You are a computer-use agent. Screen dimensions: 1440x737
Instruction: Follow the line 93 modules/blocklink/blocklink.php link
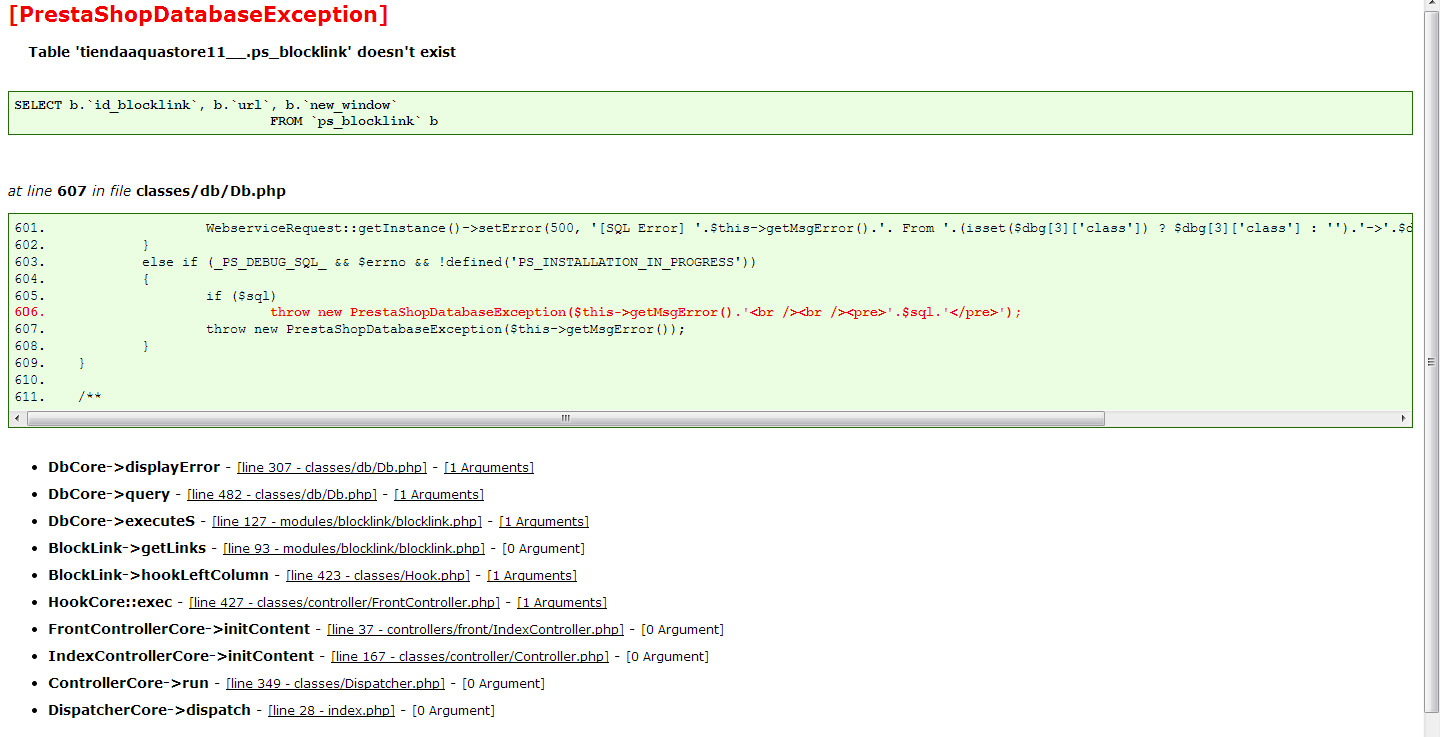click(354, 549)
